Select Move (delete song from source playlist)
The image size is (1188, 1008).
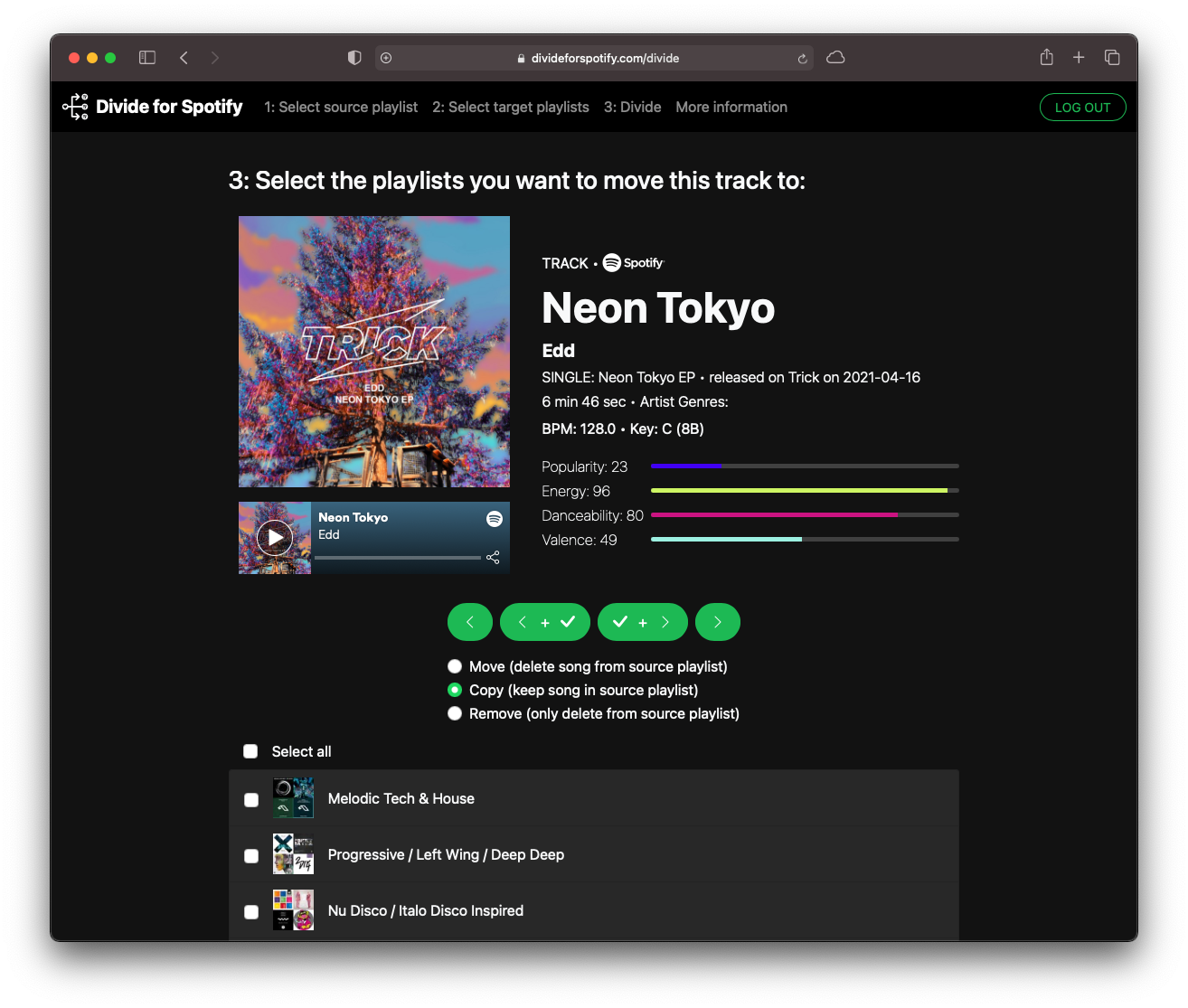coord(455,666)
